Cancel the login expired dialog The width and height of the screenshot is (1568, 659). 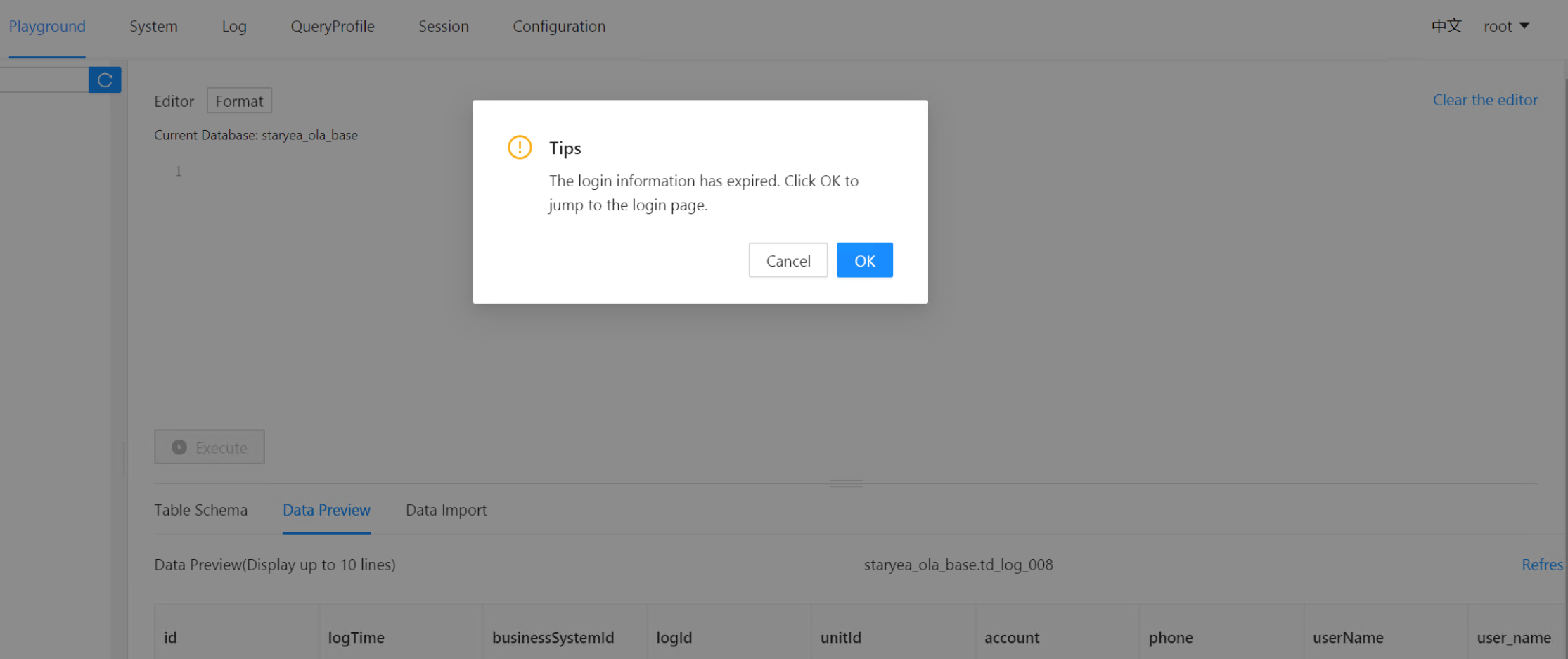pos(788,260)
